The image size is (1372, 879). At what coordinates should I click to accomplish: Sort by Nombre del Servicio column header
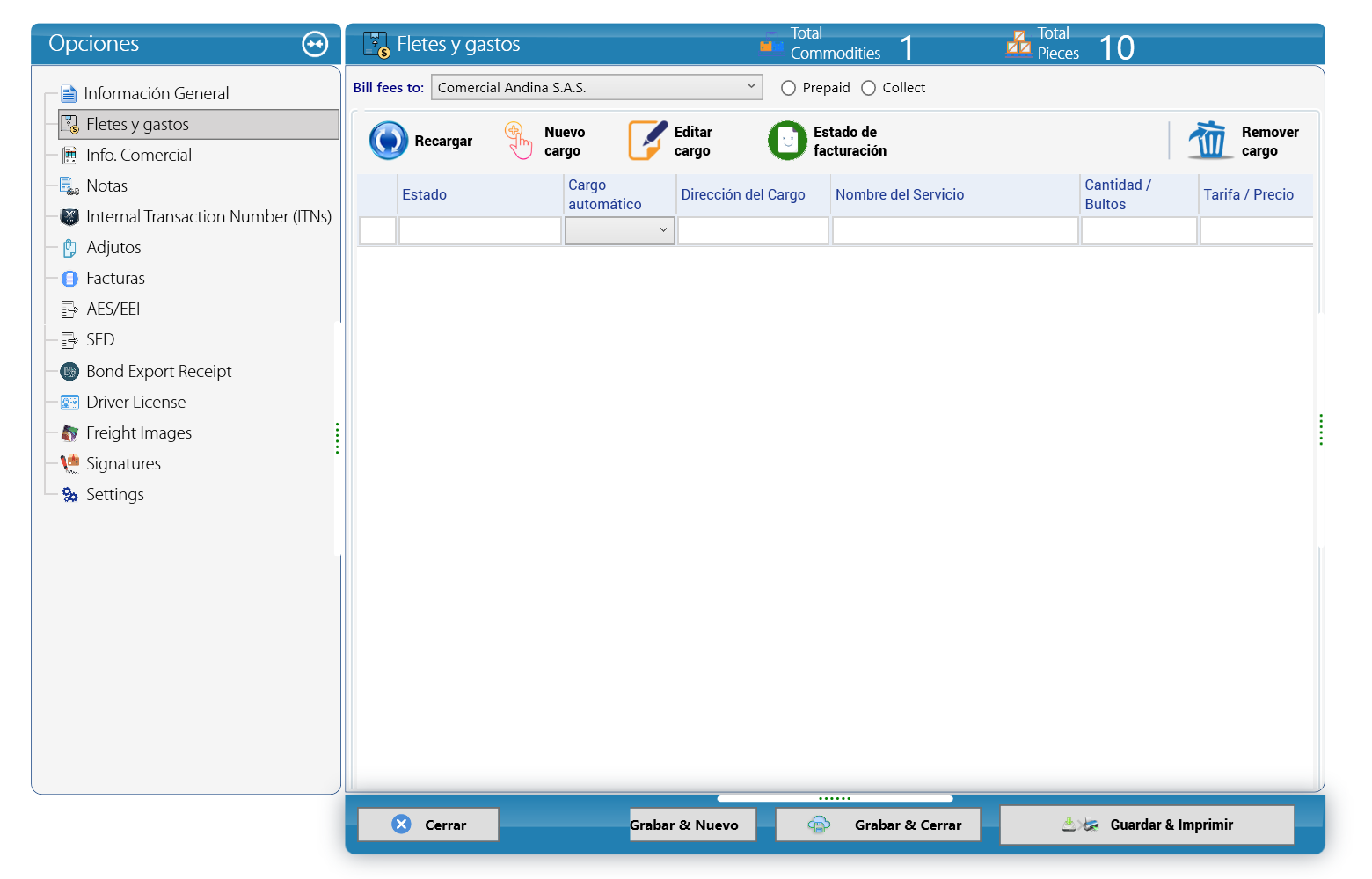click(955, 194)
